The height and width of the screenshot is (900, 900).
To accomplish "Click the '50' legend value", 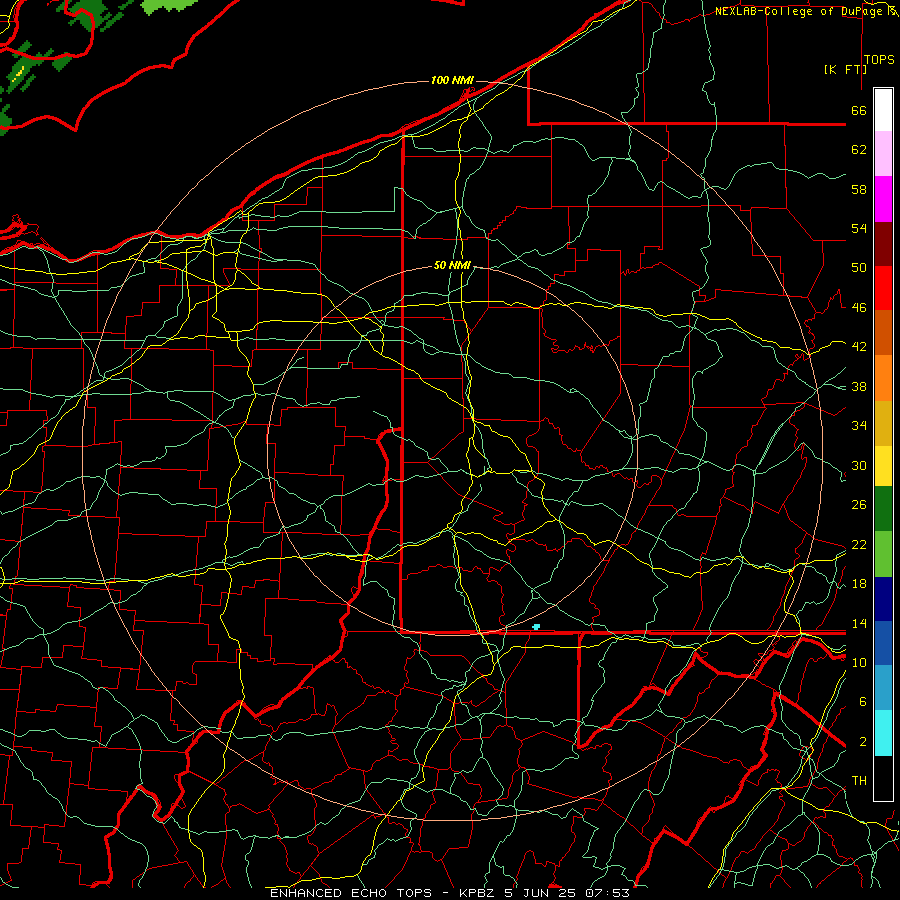I will click(x=859, y=267).
